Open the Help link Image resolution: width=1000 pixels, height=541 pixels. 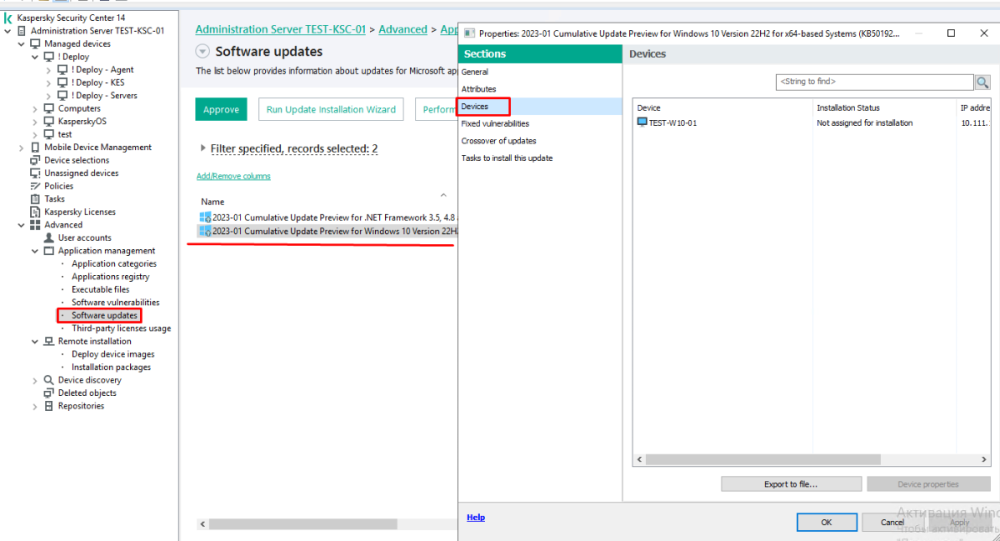coord(476,517)
